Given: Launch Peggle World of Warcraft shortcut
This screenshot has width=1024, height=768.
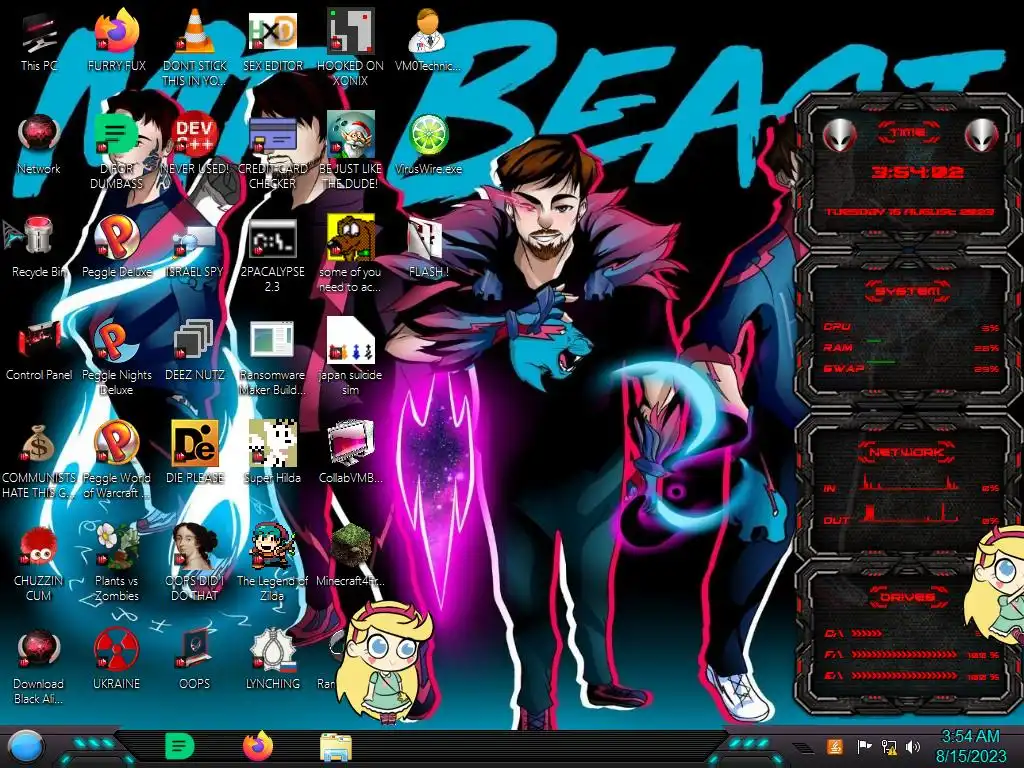Looking at the screenshot, I should [117, 461].
